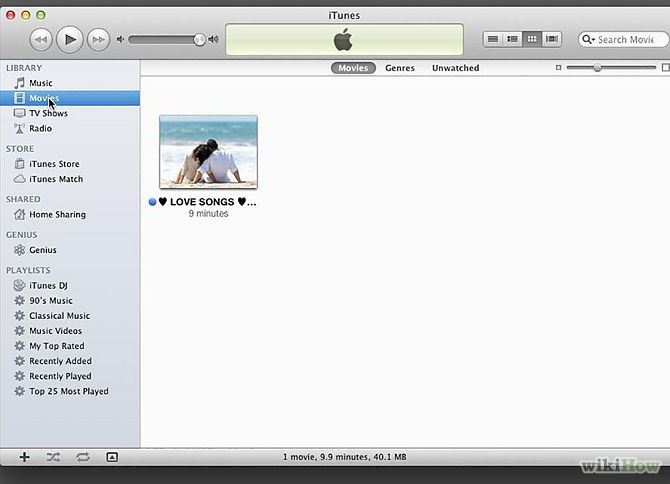Click the status text '1 movie, 9.9 minutes'
The width and height of the screenshot is (670, 484).
coord(344,457)
